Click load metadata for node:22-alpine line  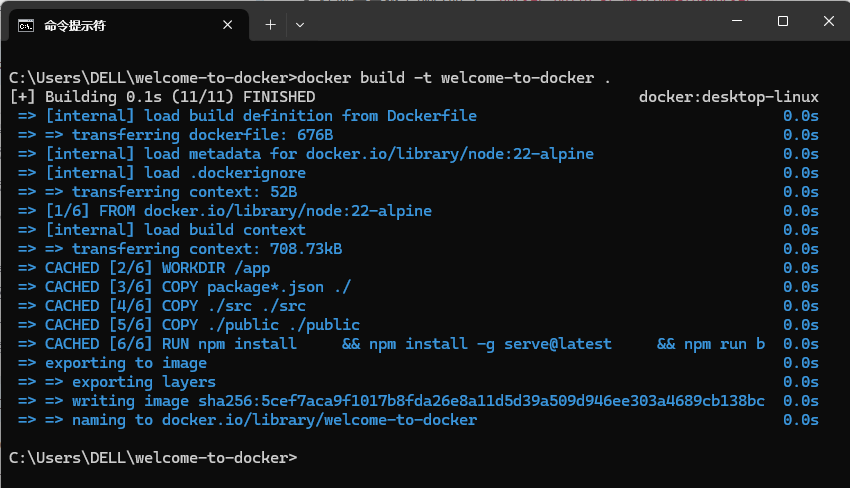(306, 154)
